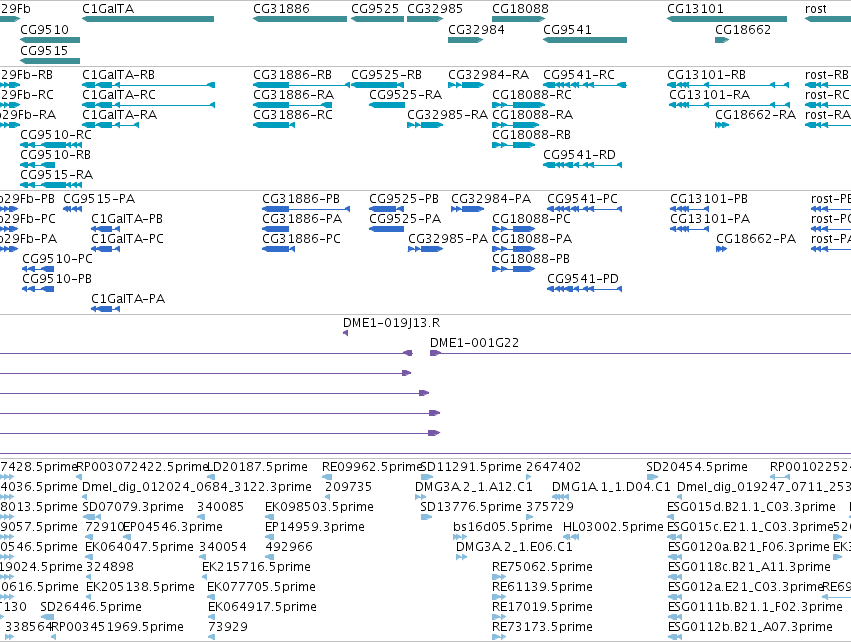
Task: Open the CG9541 gene label
Action: (567, 29)
